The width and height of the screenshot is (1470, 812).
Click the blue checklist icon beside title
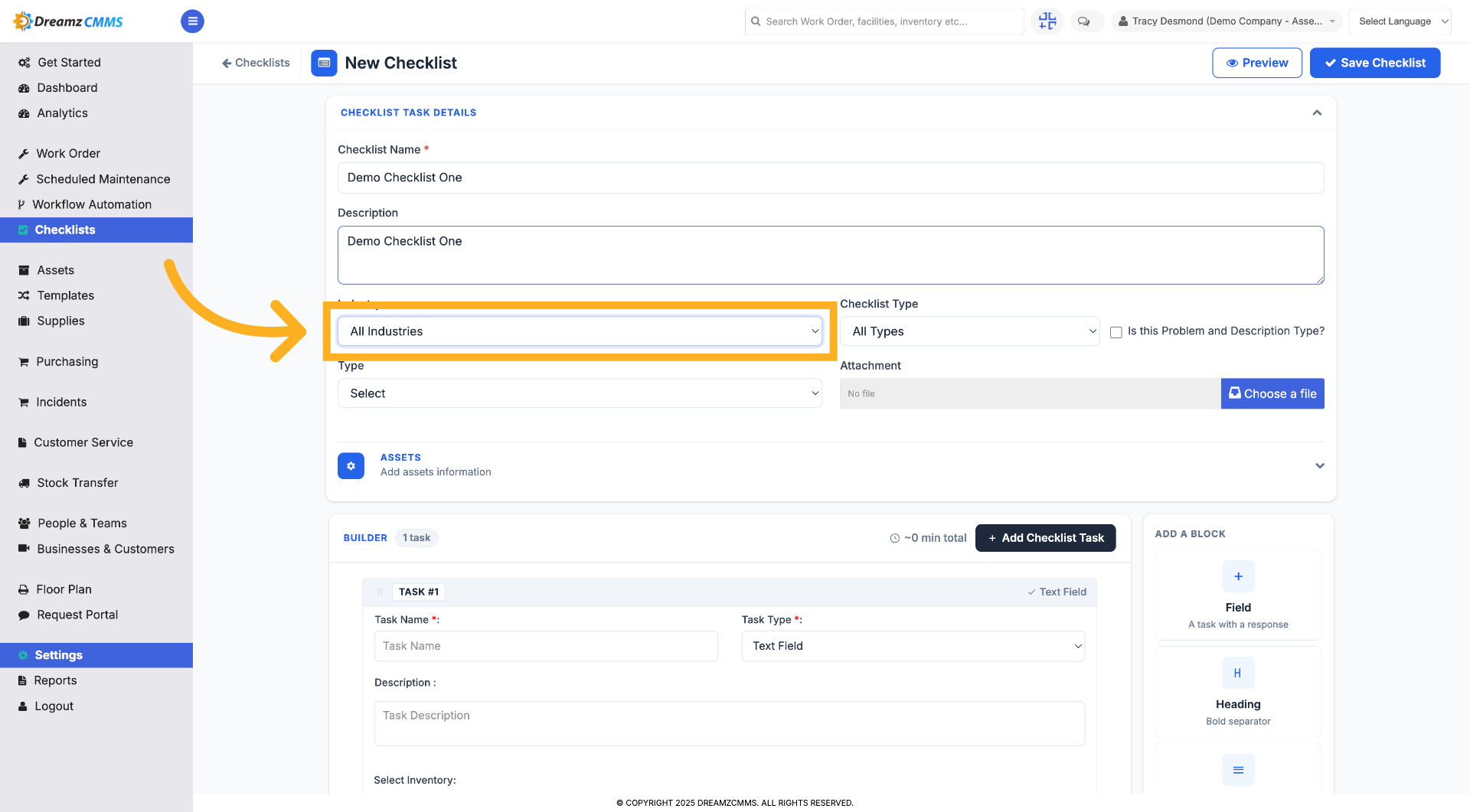pos(324,63)
